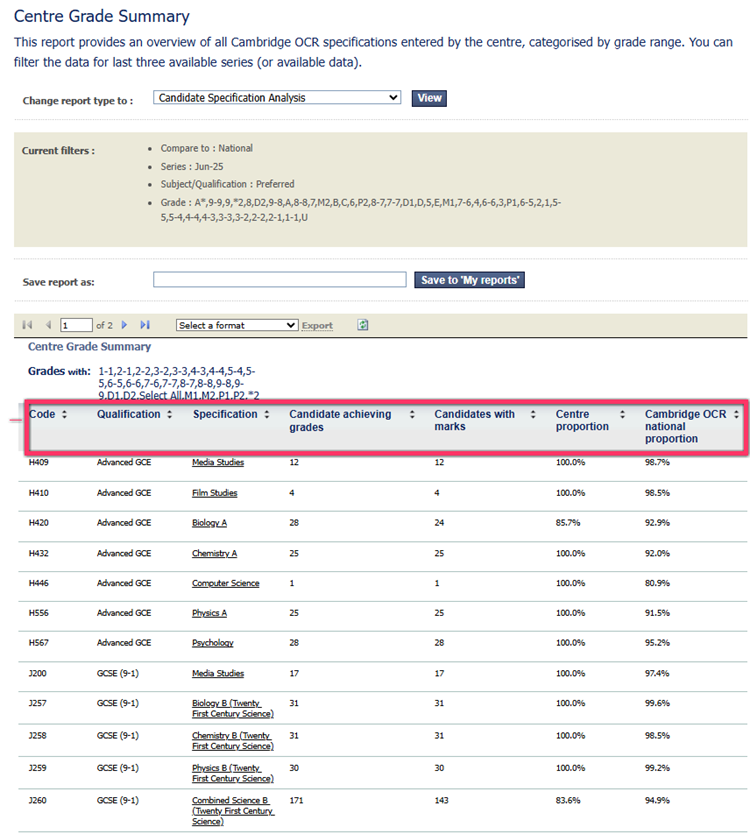
Task: Open the Computer Science specification link
Action: 225,583
